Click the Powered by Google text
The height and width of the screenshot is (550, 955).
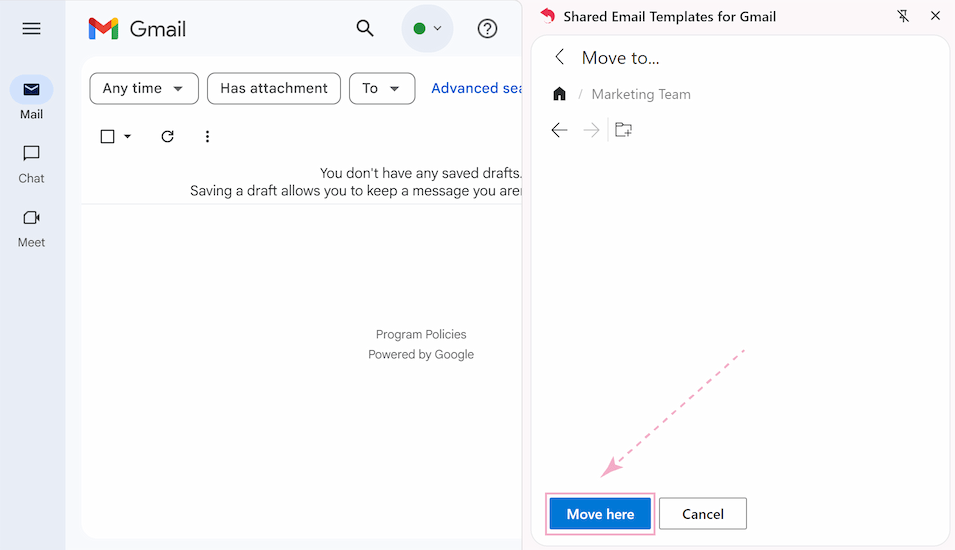[x=421, y=354]
